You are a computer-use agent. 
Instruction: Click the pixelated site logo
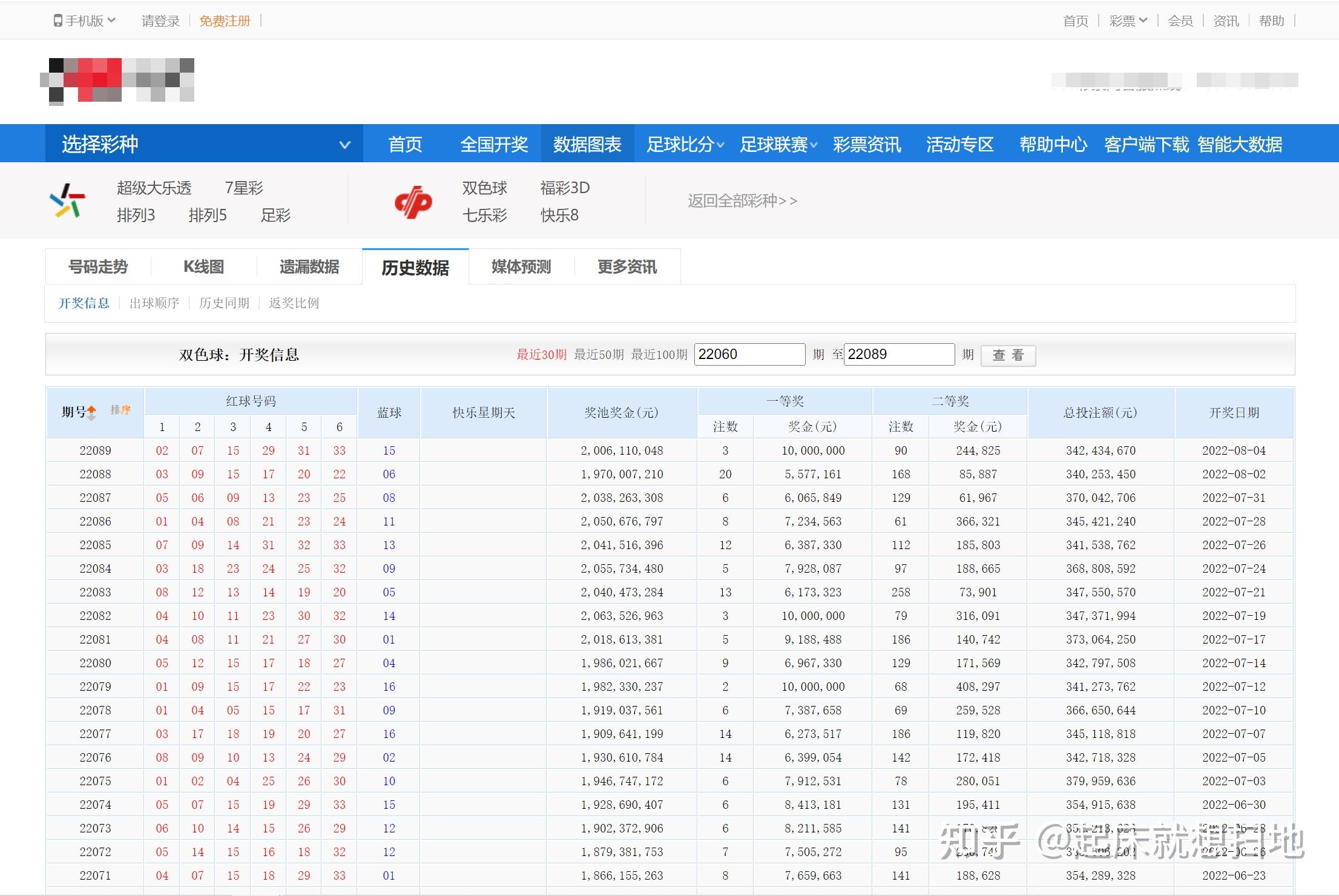pos(117,81)
